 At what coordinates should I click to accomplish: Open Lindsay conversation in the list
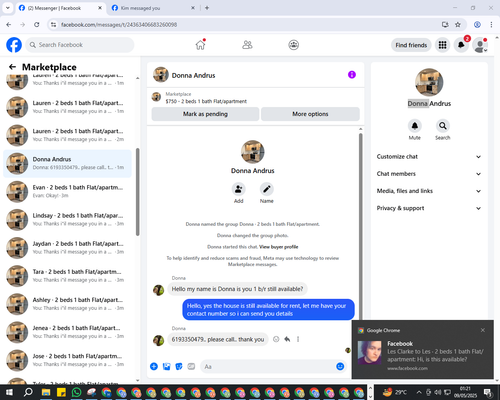pos(67,219)
